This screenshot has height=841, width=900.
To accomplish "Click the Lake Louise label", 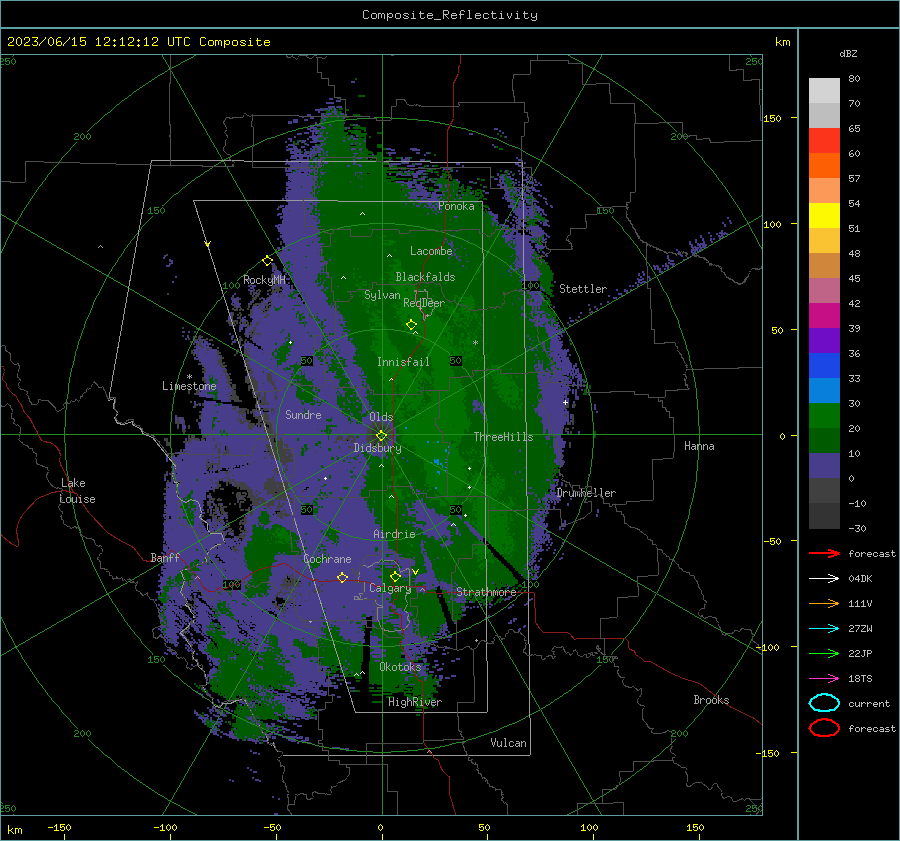I will [x=77, y=491].
